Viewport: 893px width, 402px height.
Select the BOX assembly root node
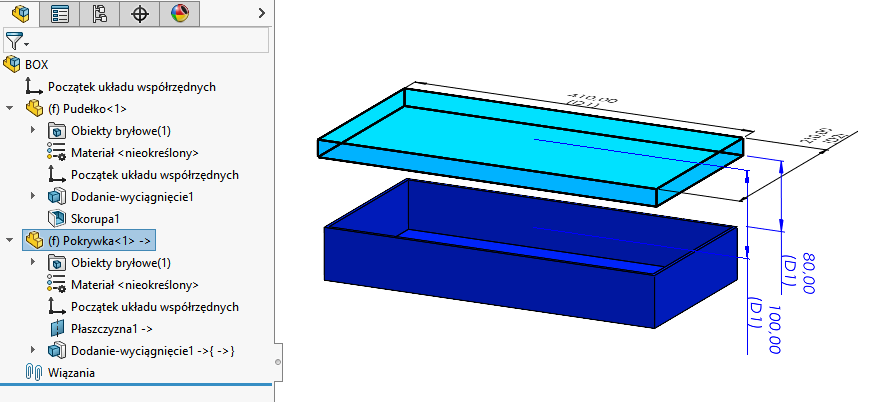coord(36,65)
